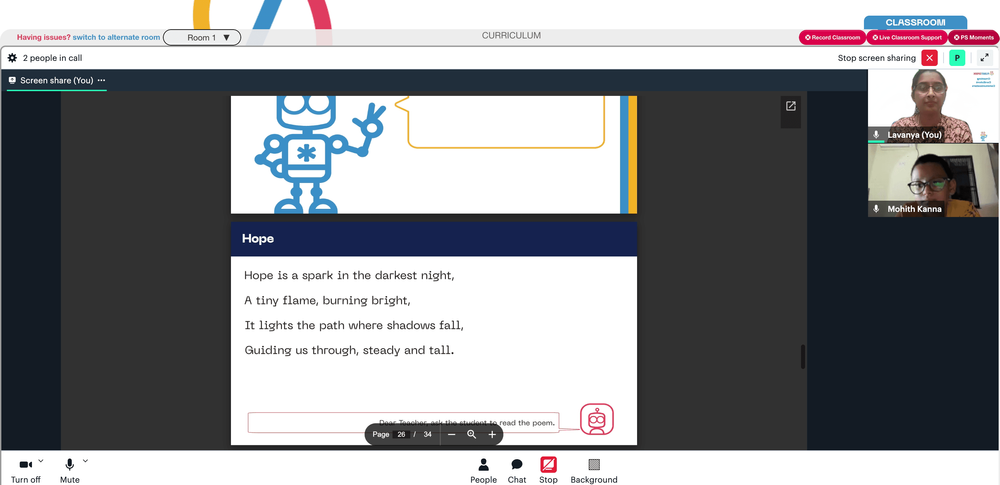Viewport: 1000px width, 485px height.
Task: Expand the Room 1 dropdown
Action: 202,38
